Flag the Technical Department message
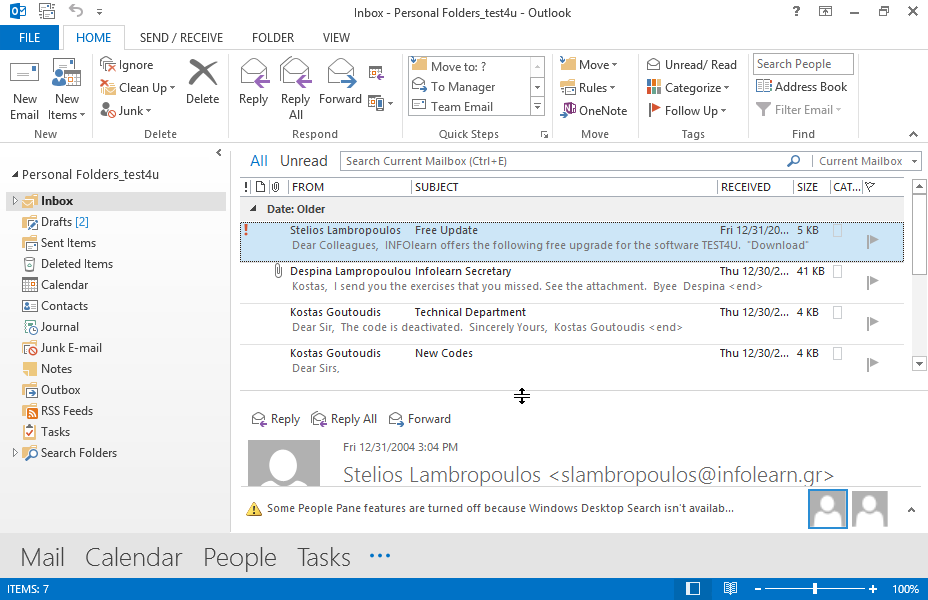This screenshot has height=600, width=928. (872, 323)
